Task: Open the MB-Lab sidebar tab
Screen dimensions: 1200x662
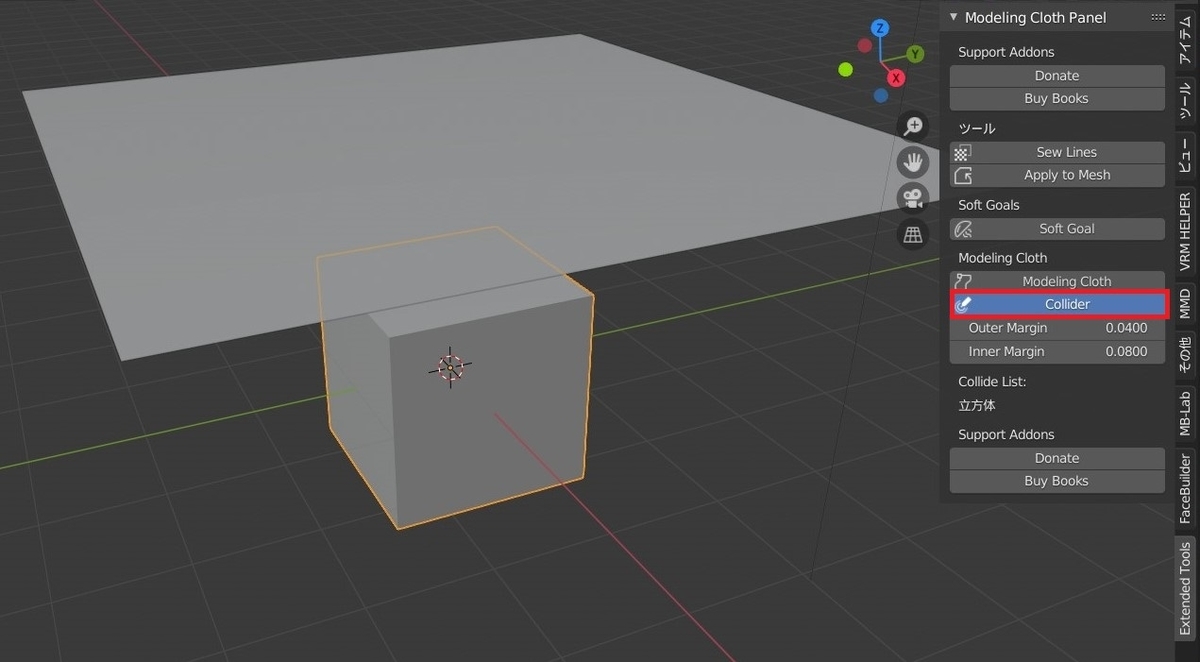Action: pos(1185,414)
